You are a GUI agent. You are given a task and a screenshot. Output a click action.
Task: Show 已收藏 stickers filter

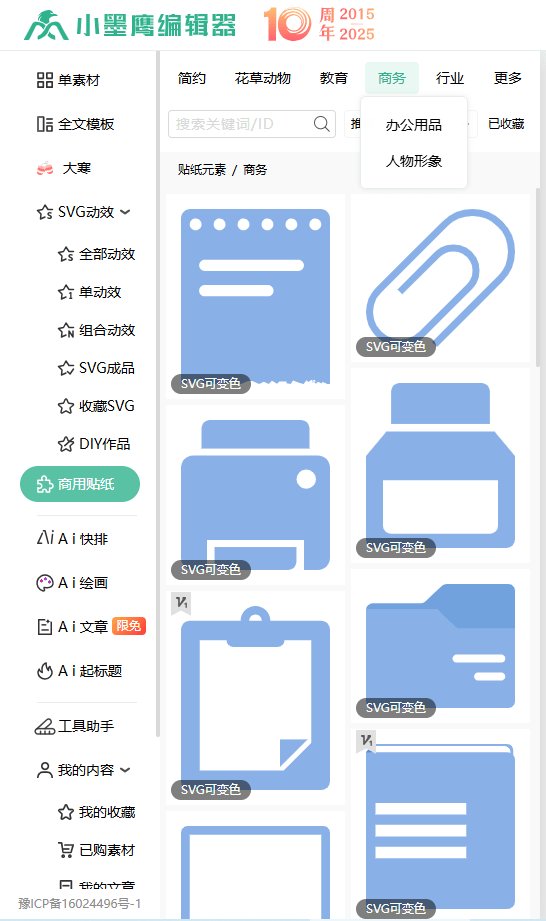coord(506,124)
